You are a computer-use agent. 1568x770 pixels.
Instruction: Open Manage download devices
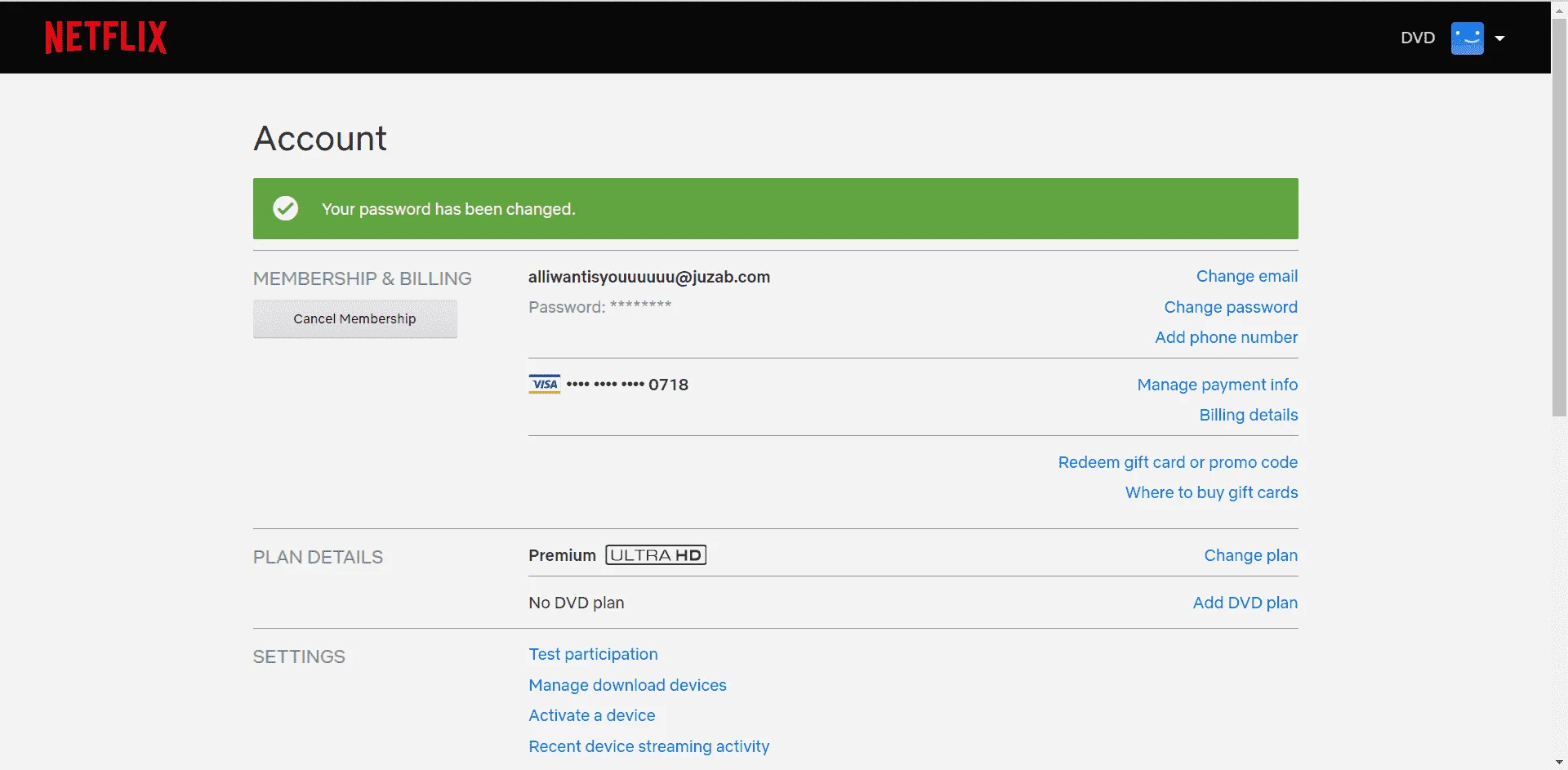(627, 685)
